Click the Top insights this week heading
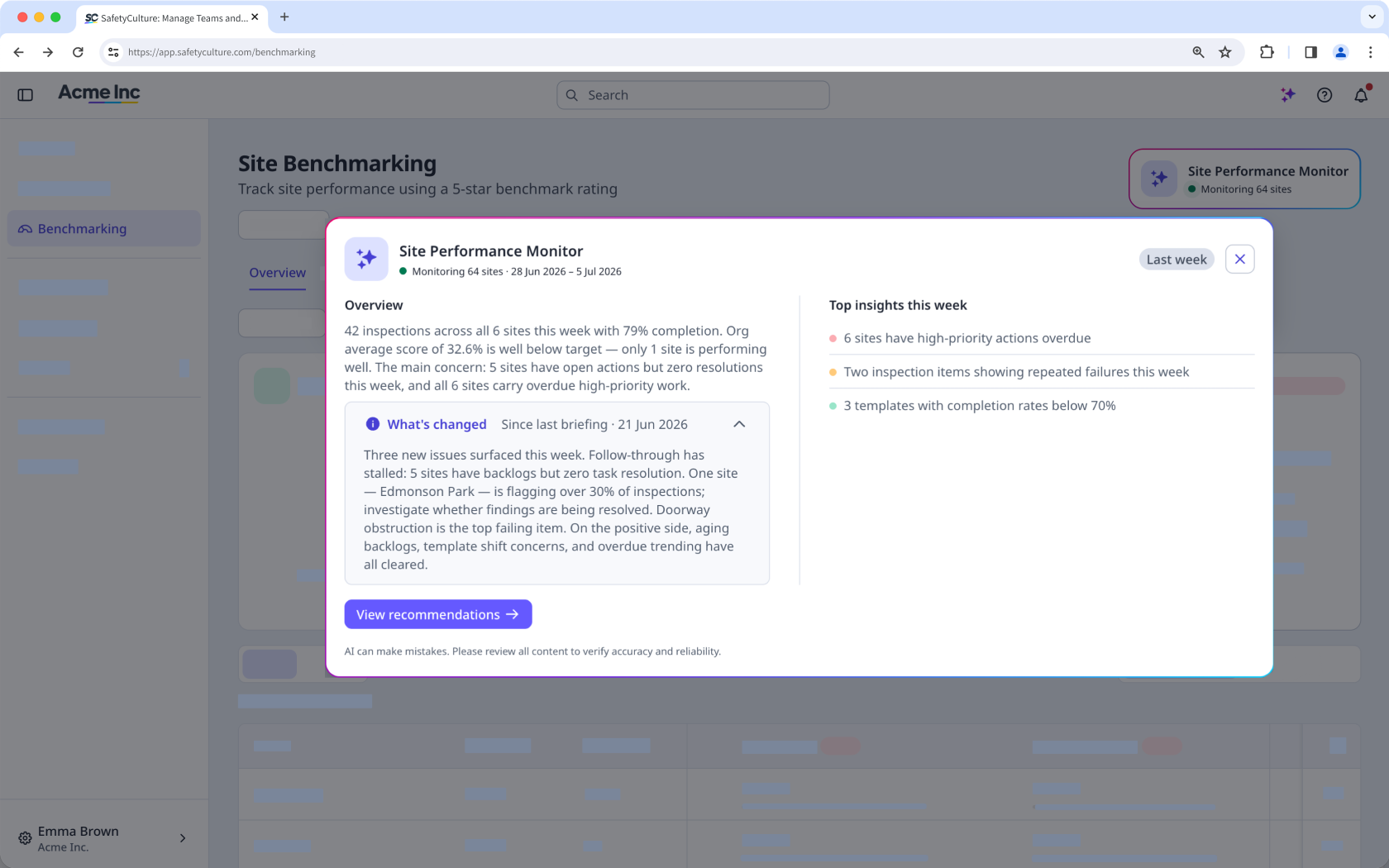This screenshot has width=1389, height=868. tap(898, 305)
